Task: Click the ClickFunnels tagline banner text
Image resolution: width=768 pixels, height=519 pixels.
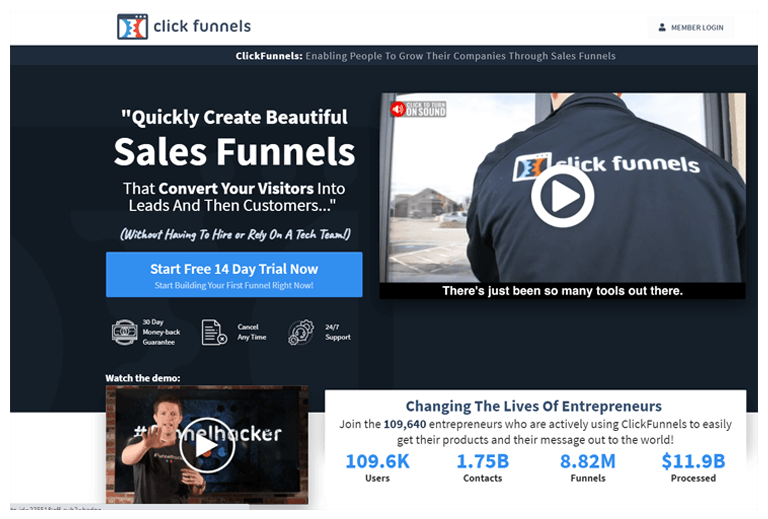Action: click(425, 56)
